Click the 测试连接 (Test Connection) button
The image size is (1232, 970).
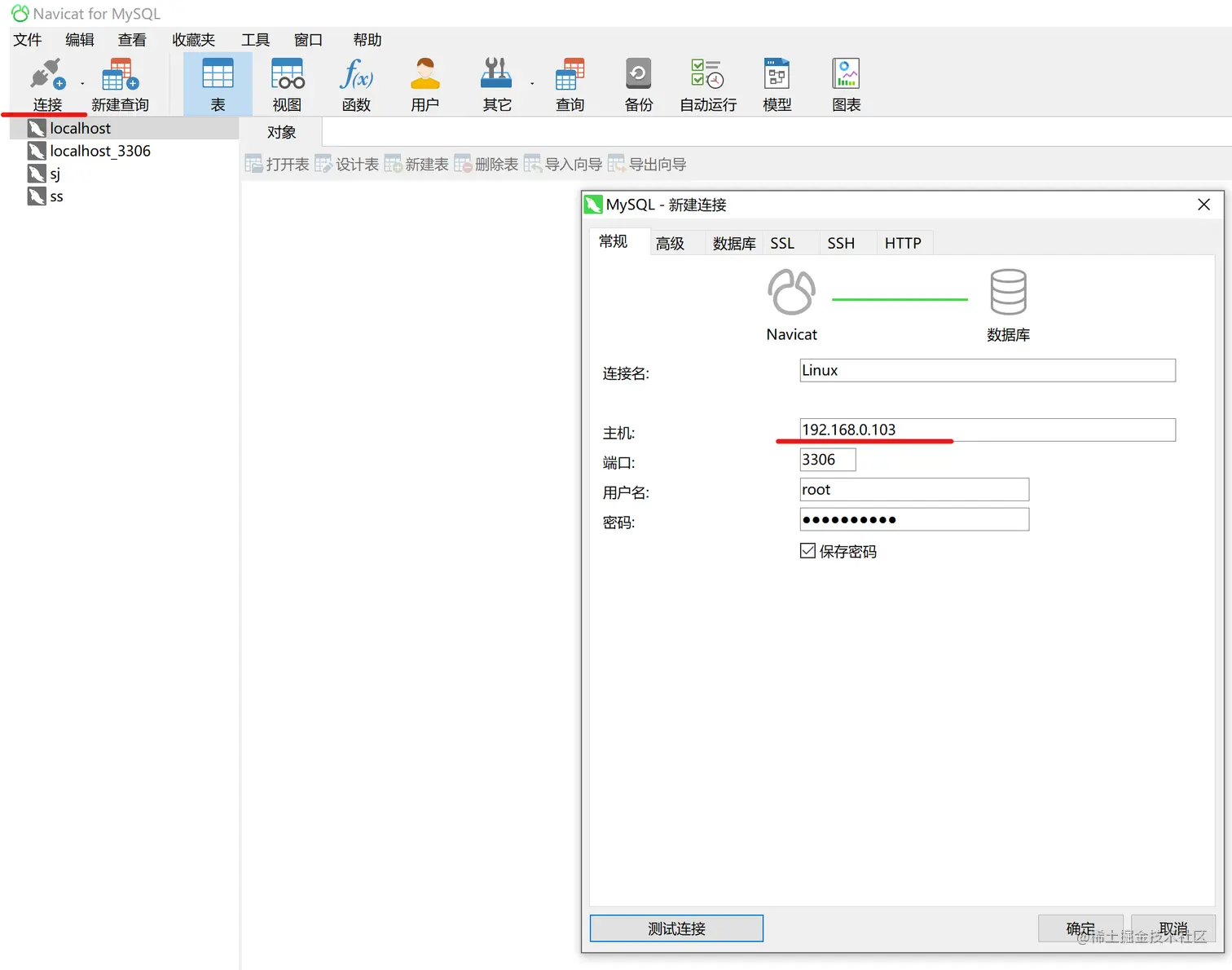pyautogui.click(x=676, y=928)
